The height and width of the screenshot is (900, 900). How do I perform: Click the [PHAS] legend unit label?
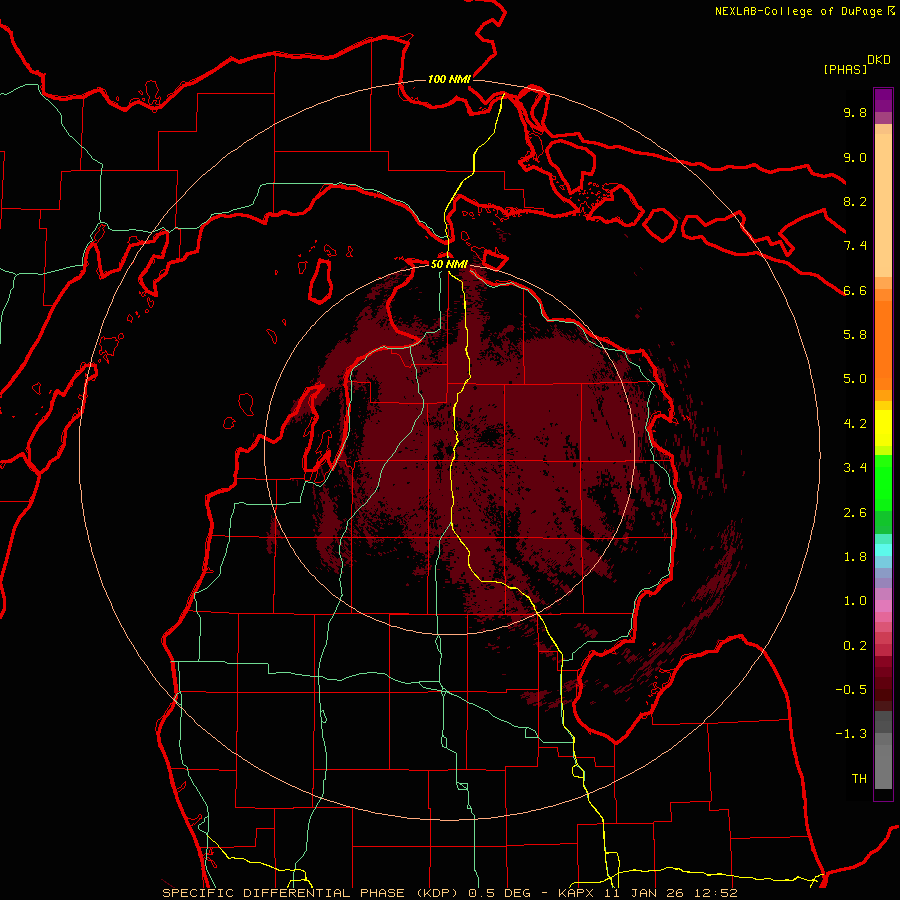click(x=845, y=69)
